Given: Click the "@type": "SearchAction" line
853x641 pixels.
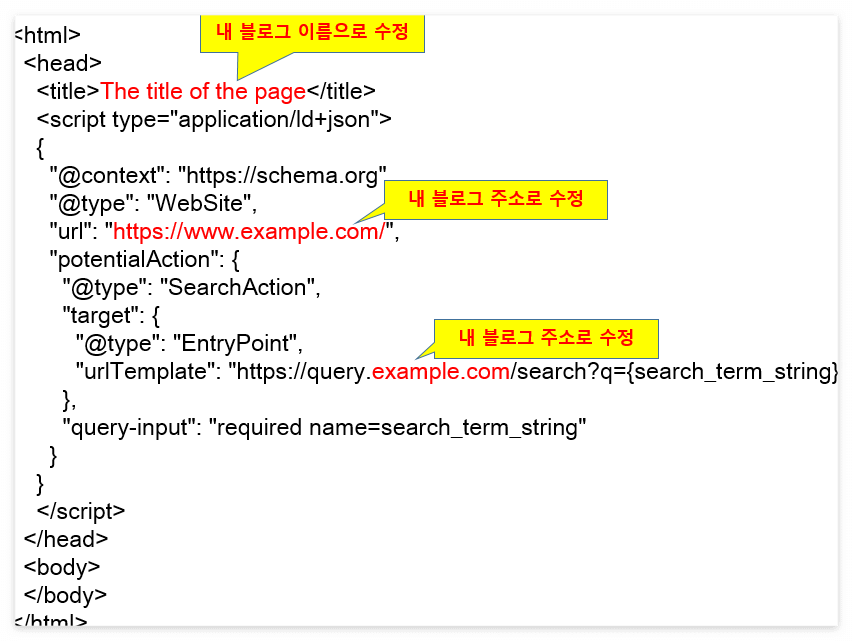Looking at the screenshot, I should coord(191,288).
